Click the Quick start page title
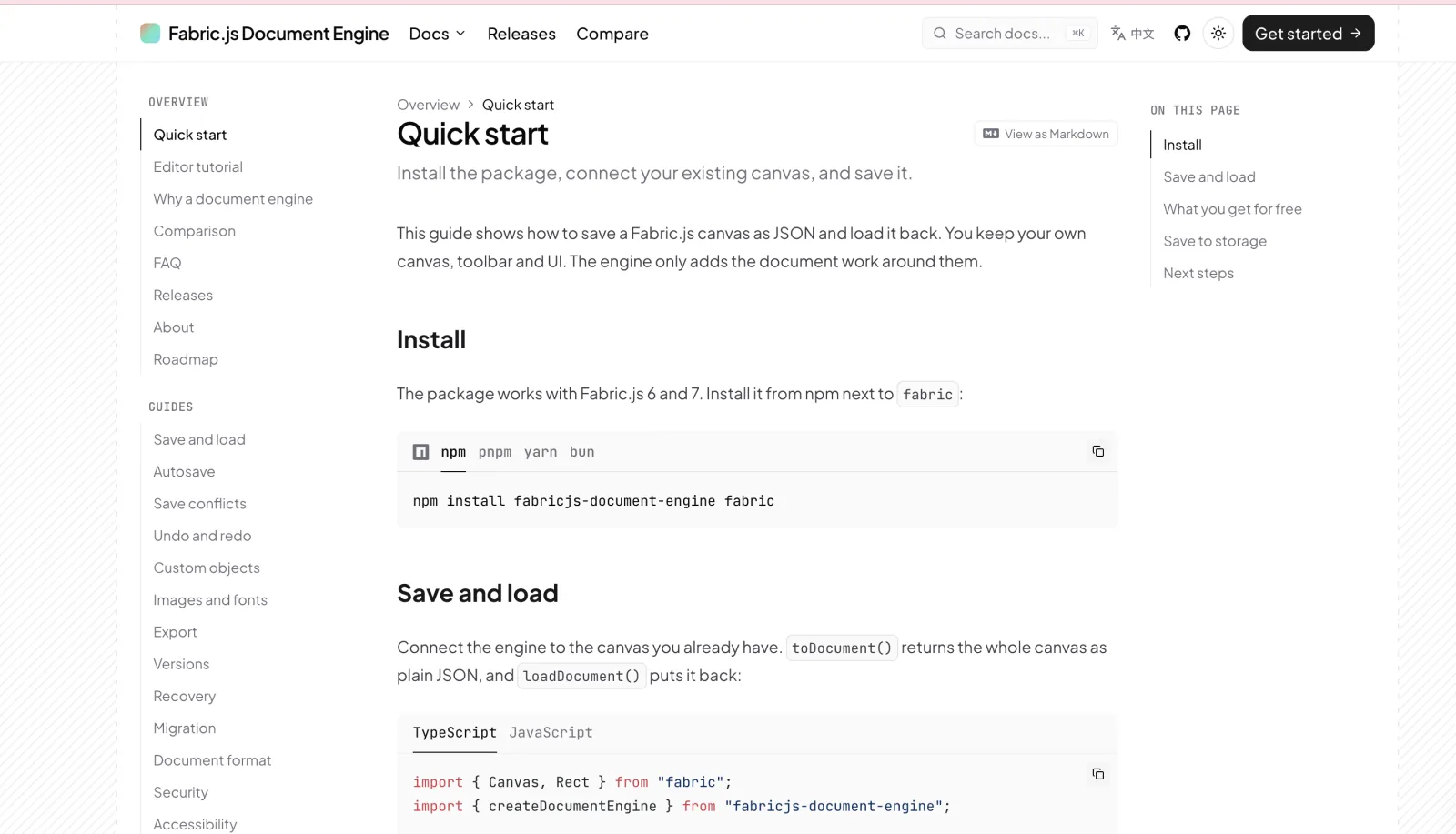Screen dimensions: 1456x834 472,134
